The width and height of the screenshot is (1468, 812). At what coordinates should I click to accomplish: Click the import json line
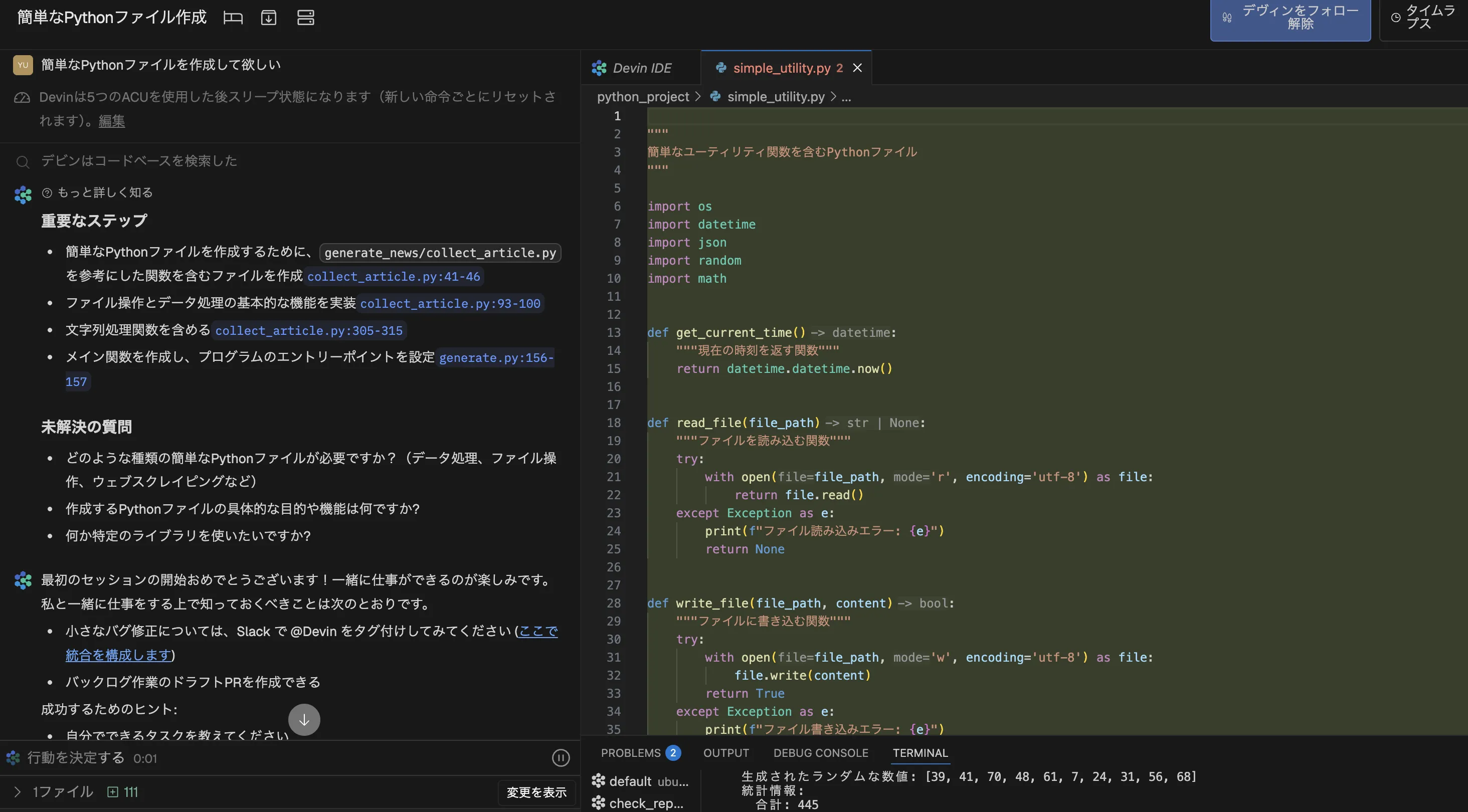pos(687,242)
